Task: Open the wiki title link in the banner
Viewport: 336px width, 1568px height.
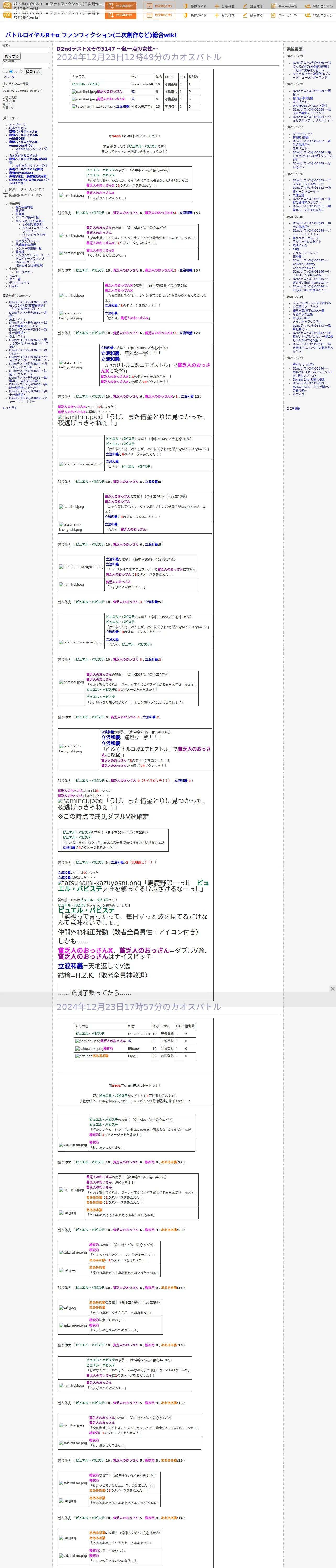Action: tap(91, 35)
